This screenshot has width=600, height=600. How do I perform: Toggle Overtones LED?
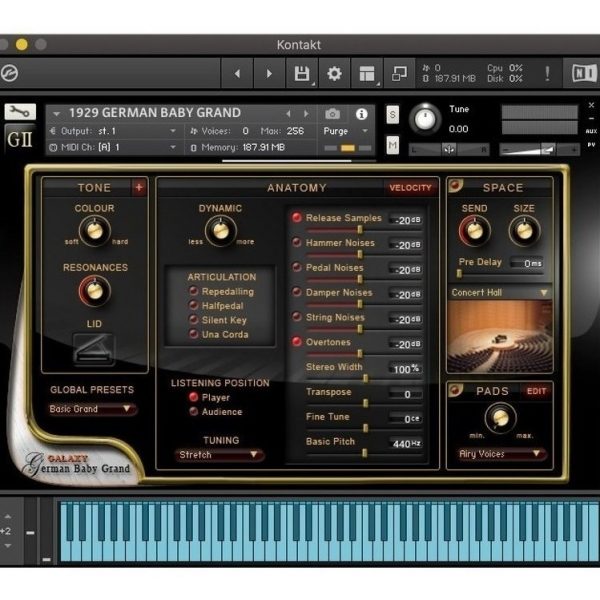[297, 342]
